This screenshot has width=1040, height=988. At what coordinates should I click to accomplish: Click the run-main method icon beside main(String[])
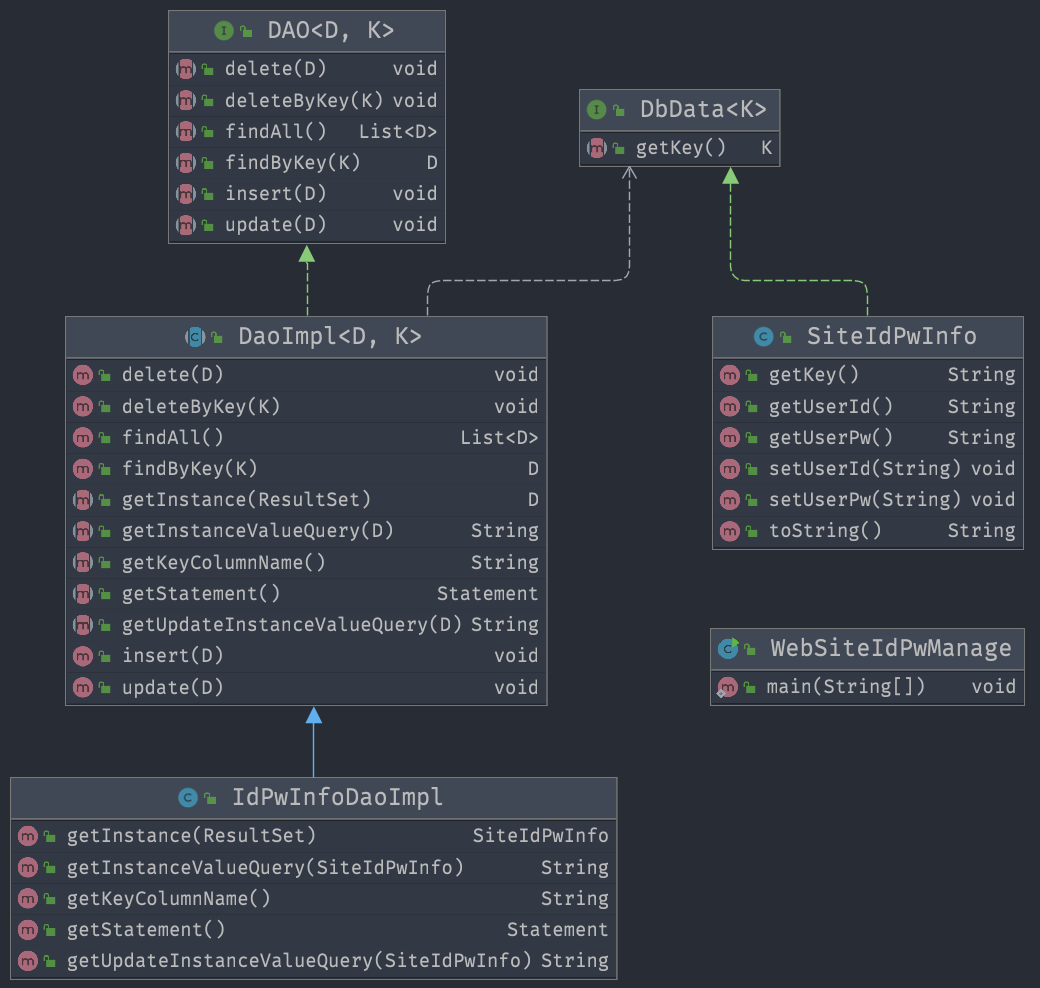[x=729, y=687]
